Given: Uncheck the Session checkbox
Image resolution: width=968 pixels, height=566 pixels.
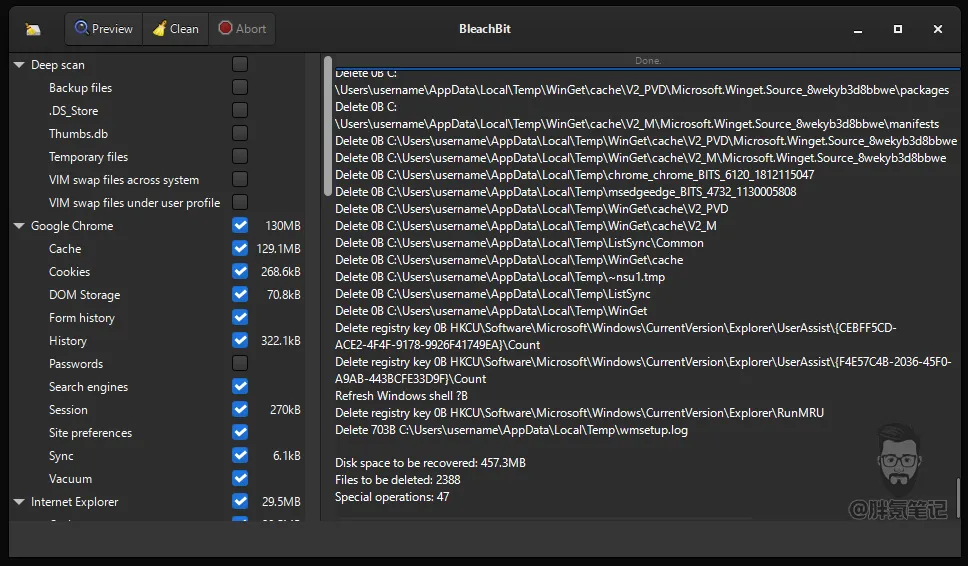Looking at the screenshot, I should click(x=240, y=409).
